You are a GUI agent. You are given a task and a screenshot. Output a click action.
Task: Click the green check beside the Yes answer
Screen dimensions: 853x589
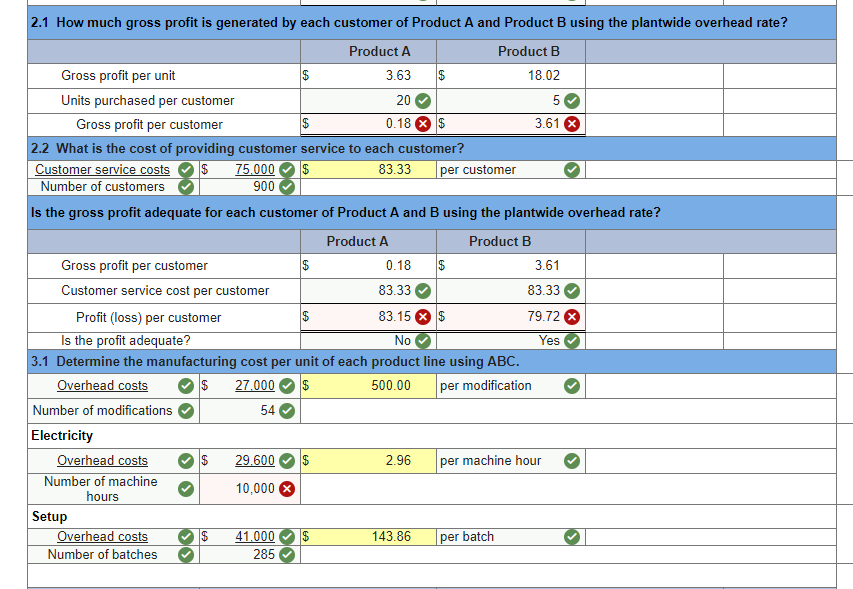(571, 340)
